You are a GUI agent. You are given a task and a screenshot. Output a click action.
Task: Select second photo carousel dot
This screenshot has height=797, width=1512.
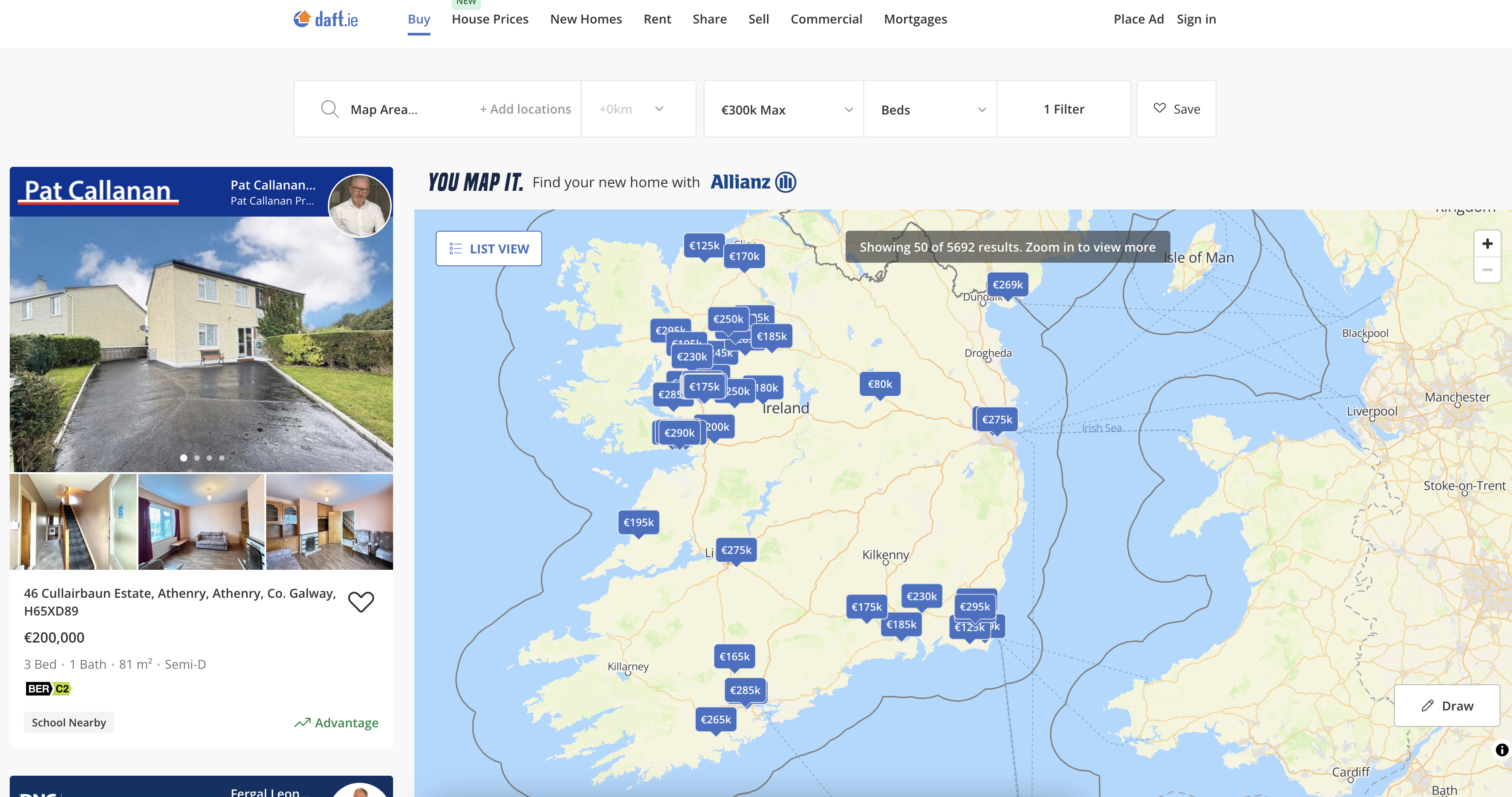[197, 458]
